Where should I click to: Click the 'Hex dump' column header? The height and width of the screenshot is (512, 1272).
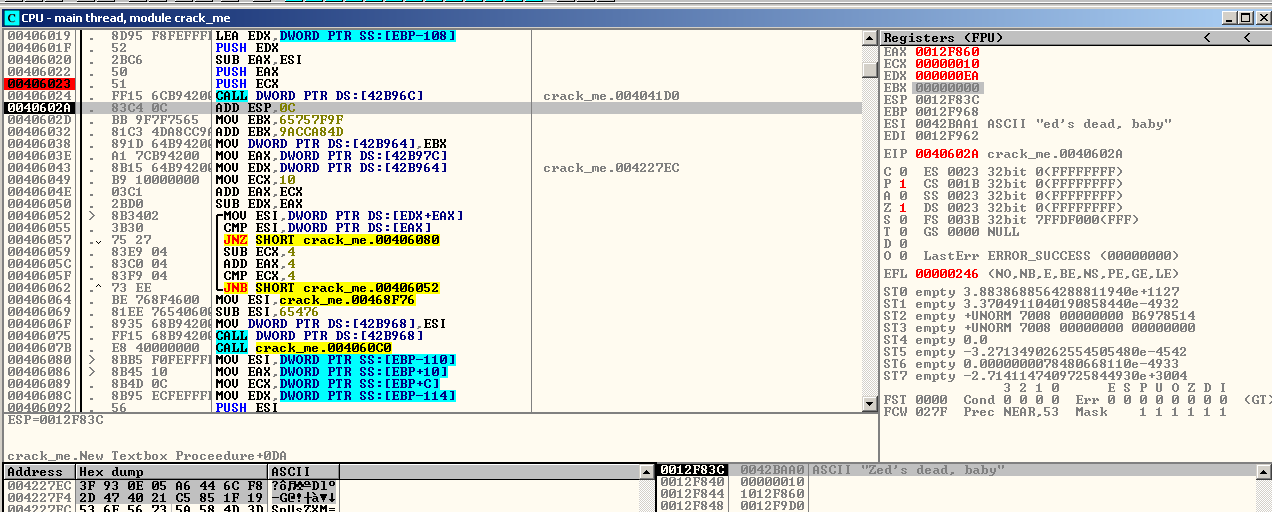point(170,471)
